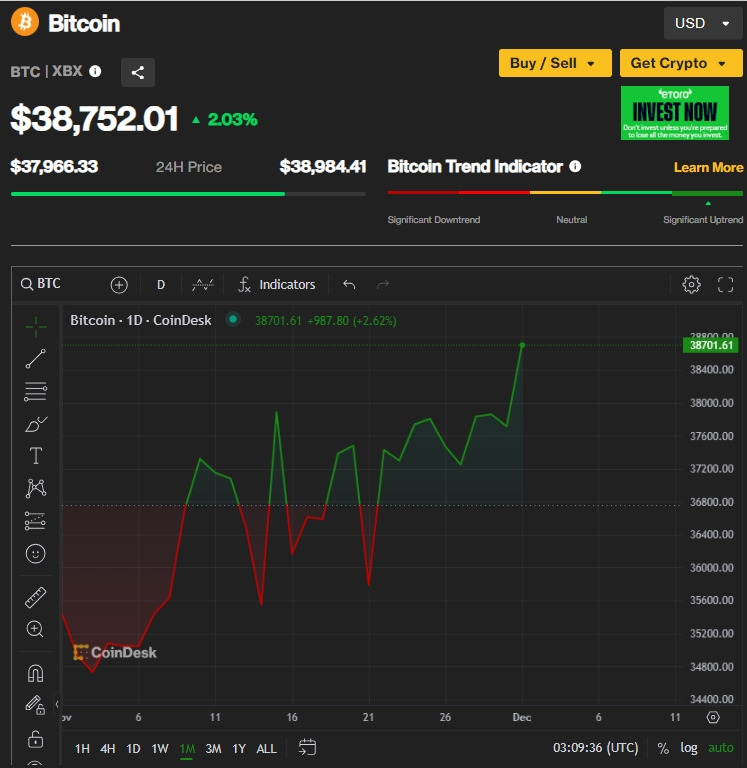This screenshot has height=768, width=747.
Task: Toggle auto scale mode
Action: click(721, 748)
